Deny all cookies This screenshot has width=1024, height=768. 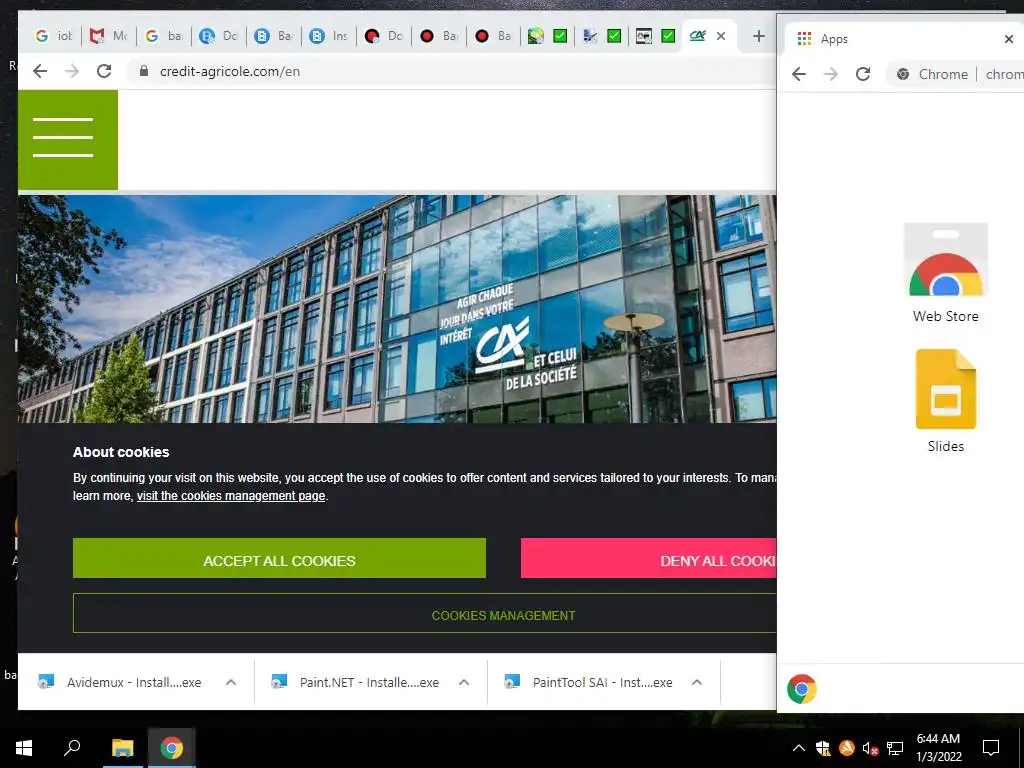(648, 558)
